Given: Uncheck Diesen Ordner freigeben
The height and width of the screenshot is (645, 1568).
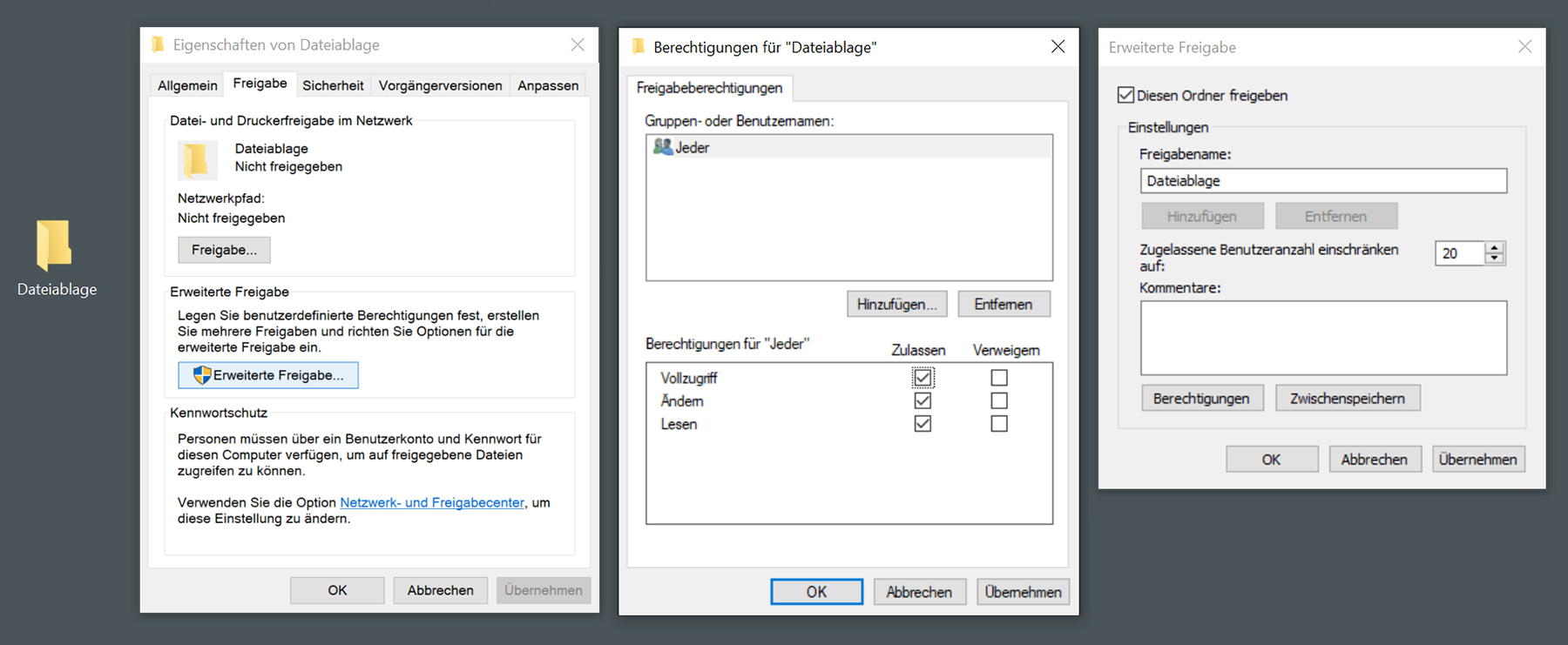Looking at the screenshot, I should [x=1125, y=95].
